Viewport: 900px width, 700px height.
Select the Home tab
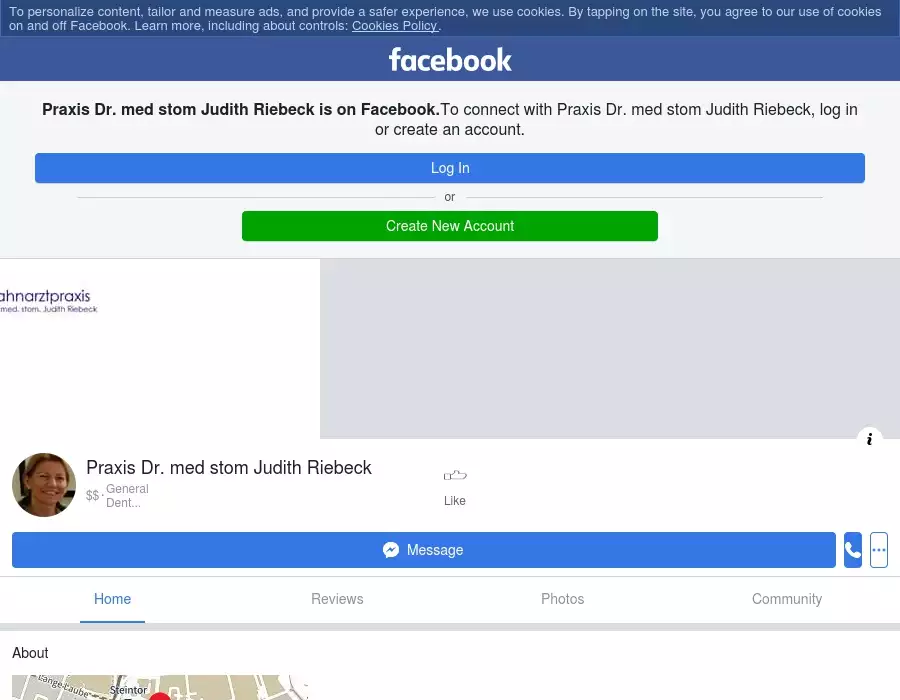[x=112, y=599]
